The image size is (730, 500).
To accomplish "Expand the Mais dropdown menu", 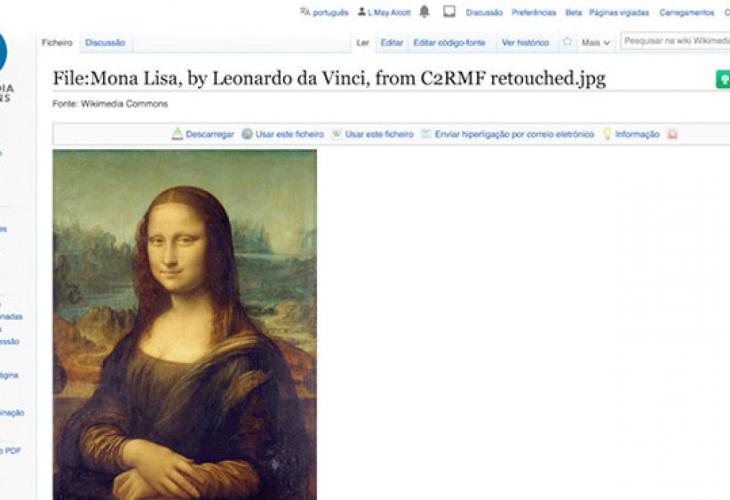I will point(595,42).
